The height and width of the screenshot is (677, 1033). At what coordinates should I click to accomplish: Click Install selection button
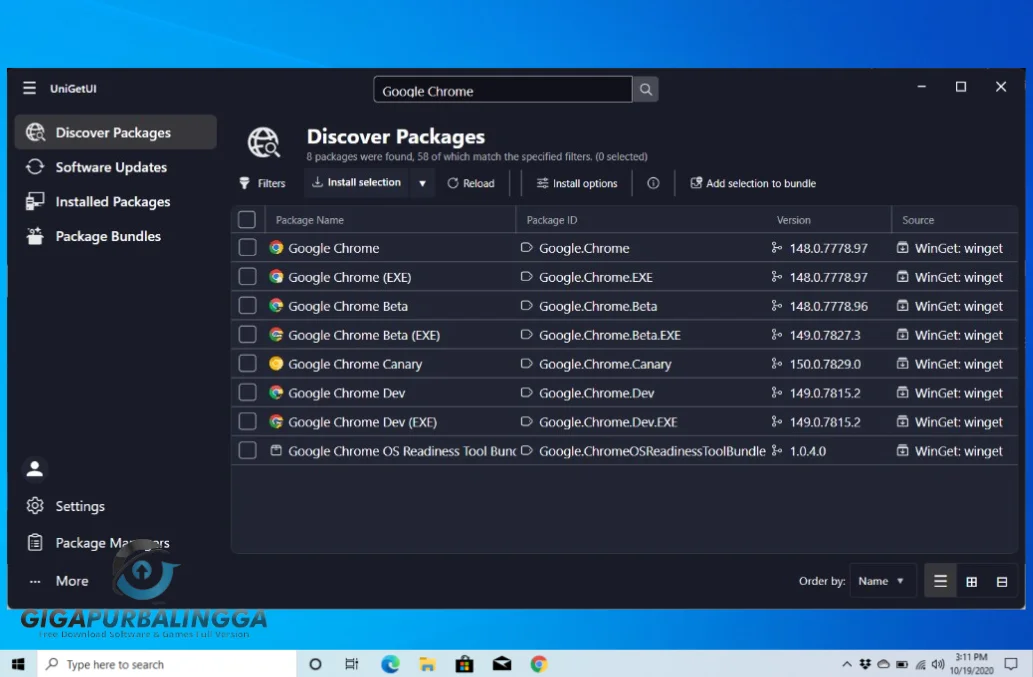(x=356, y=182)
